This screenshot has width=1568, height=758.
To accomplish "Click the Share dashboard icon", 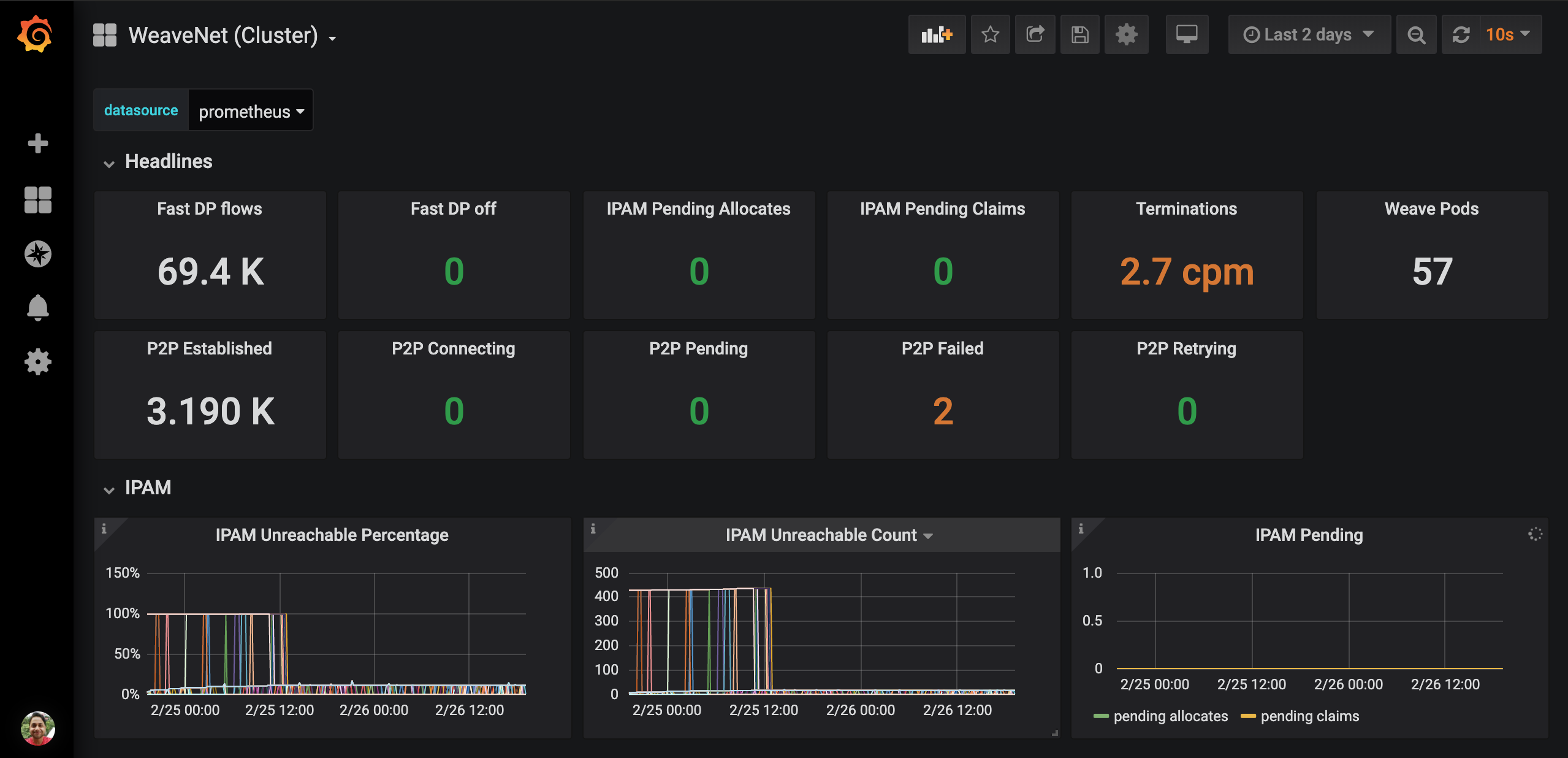I will [x=1035, y=35].
